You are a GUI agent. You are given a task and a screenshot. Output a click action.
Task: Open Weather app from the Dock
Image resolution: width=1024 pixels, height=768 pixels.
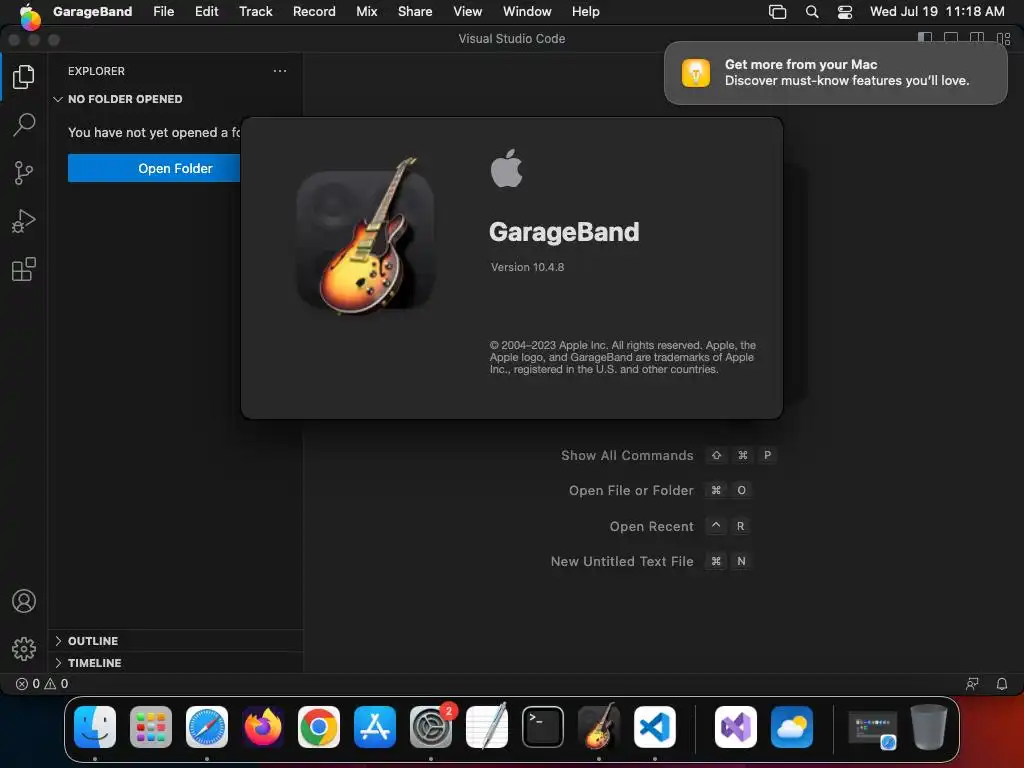792,727
